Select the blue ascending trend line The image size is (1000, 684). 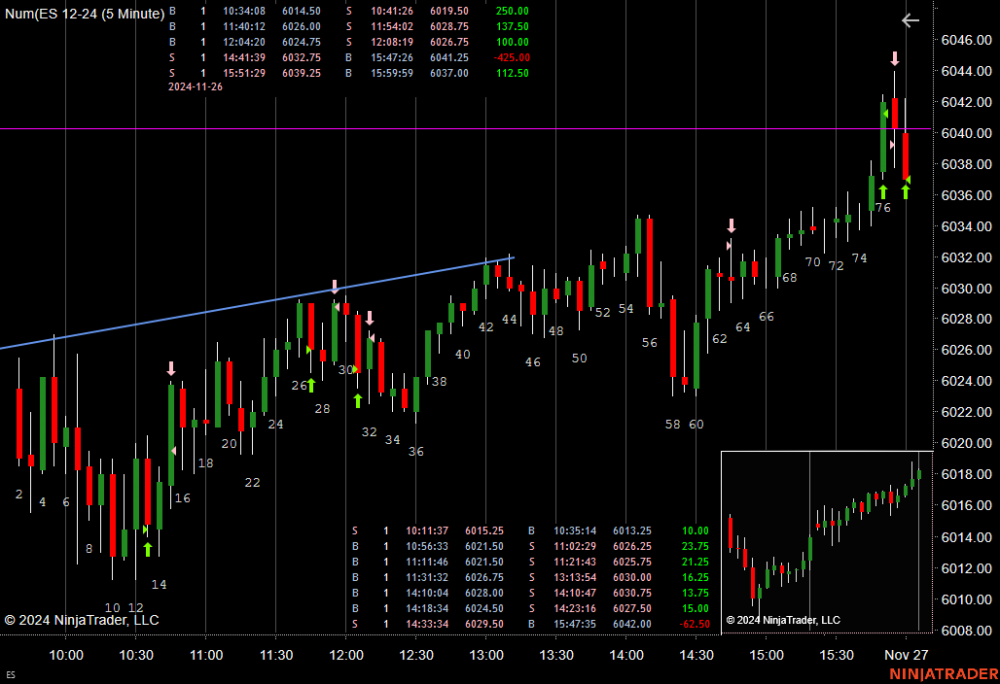[x=200, y=315]
